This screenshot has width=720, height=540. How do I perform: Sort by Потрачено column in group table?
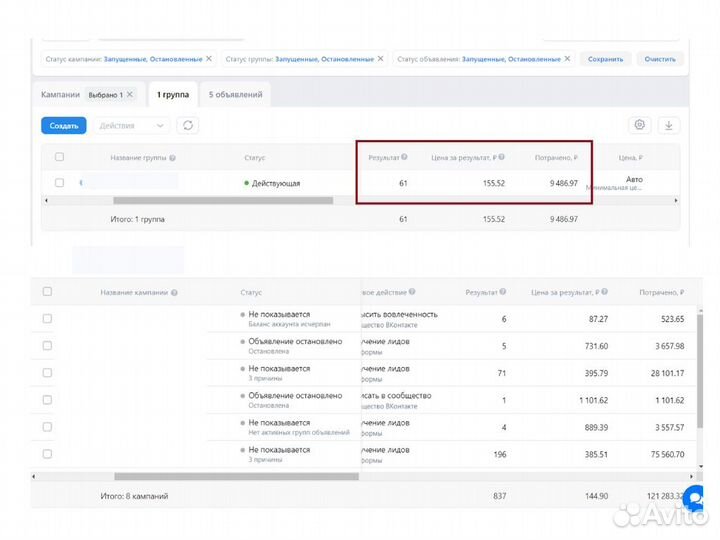coord(556,158)
